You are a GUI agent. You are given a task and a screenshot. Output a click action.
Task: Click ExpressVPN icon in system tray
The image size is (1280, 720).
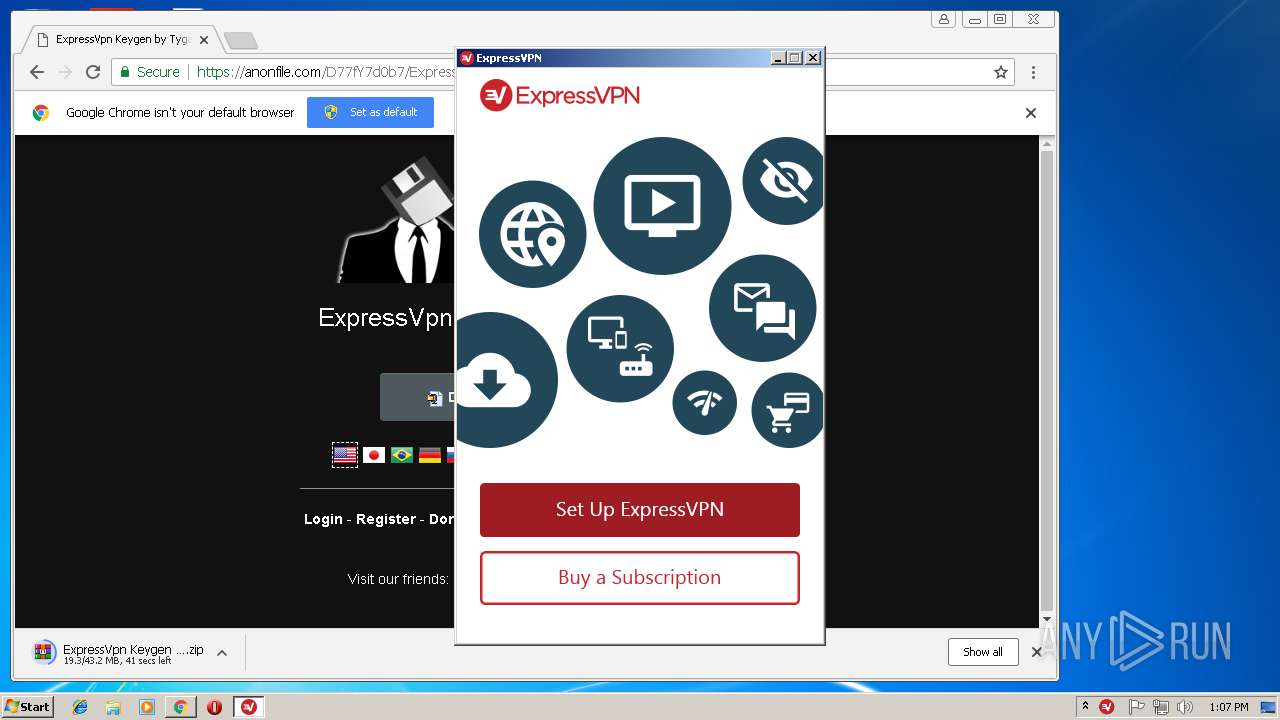pyautogui.click(x=1107, y=707)
